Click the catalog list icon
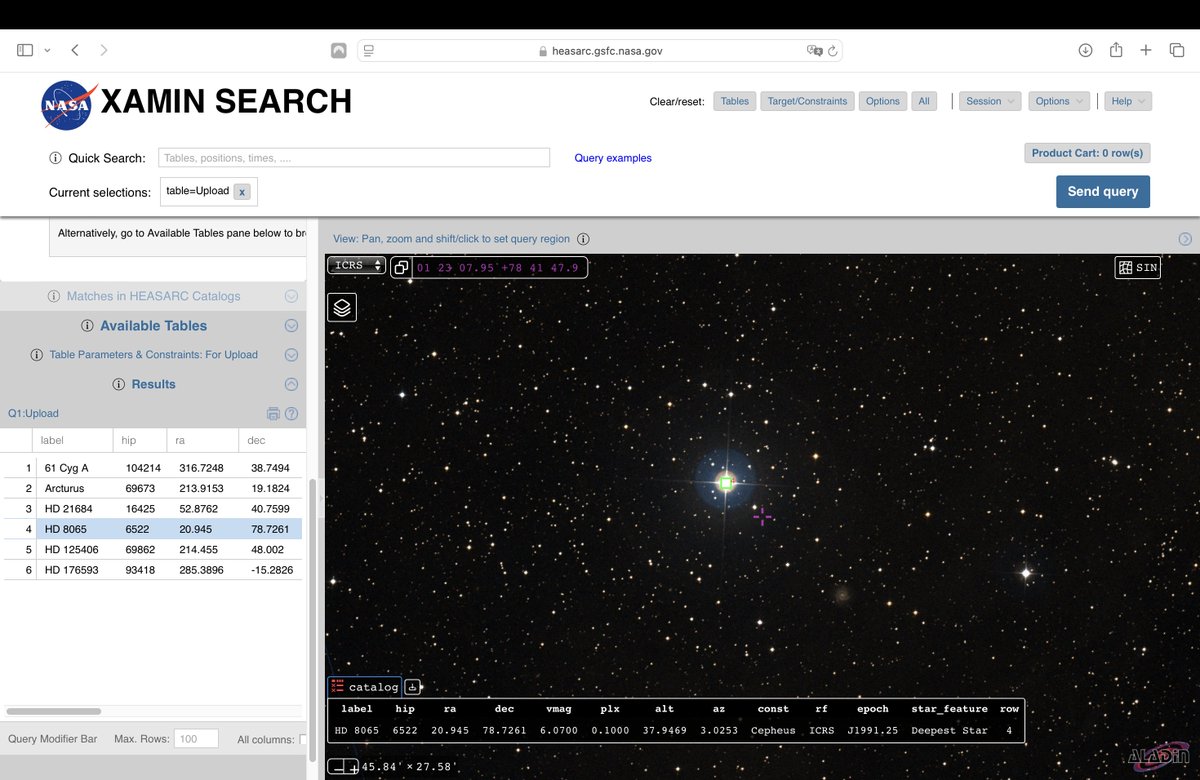Viewport: 1200px width, 780px height. click(338, 687)
